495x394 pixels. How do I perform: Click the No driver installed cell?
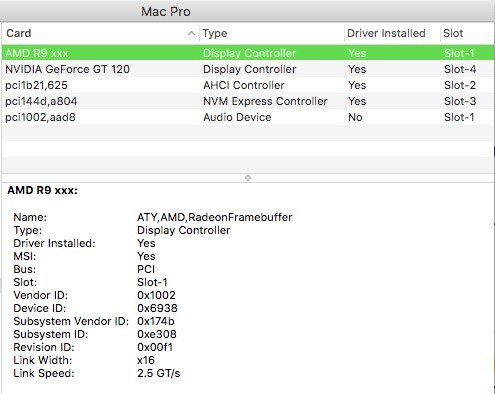[355, 117]
